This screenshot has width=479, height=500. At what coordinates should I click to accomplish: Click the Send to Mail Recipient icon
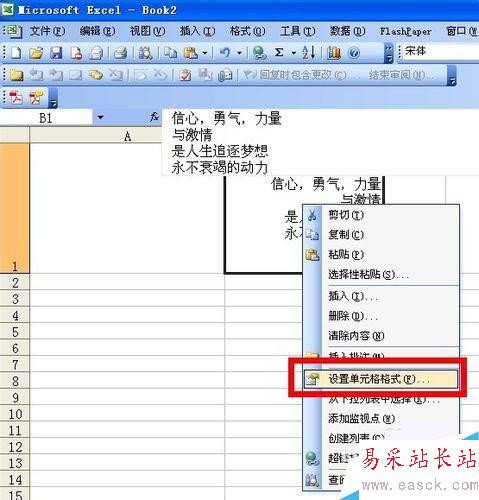pyautogui.click(x=225, y=75)
